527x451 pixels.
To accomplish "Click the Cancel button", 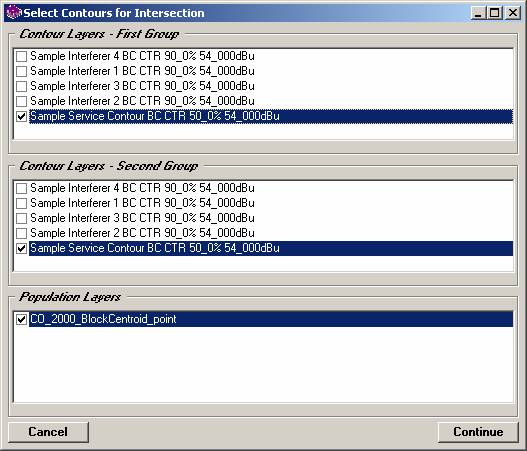I will (x=48, y=432).
